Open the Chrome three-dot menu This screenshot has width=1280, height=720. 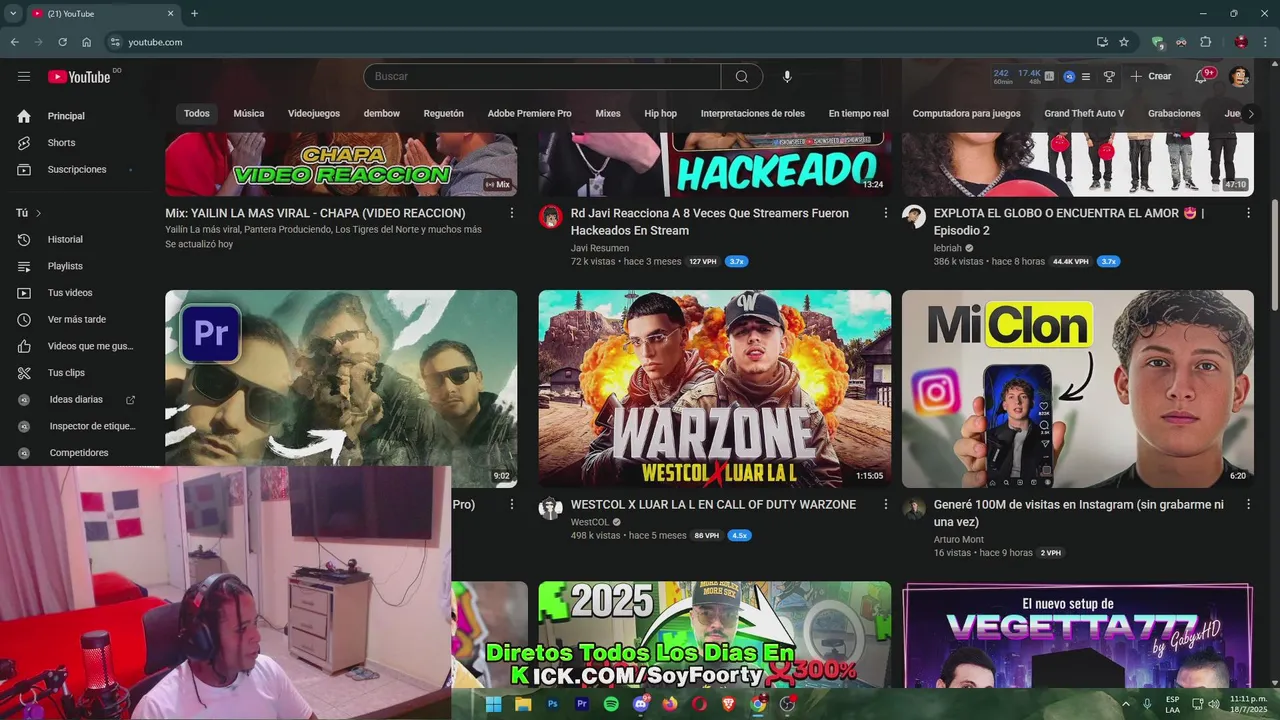(x=1263, y=42)
